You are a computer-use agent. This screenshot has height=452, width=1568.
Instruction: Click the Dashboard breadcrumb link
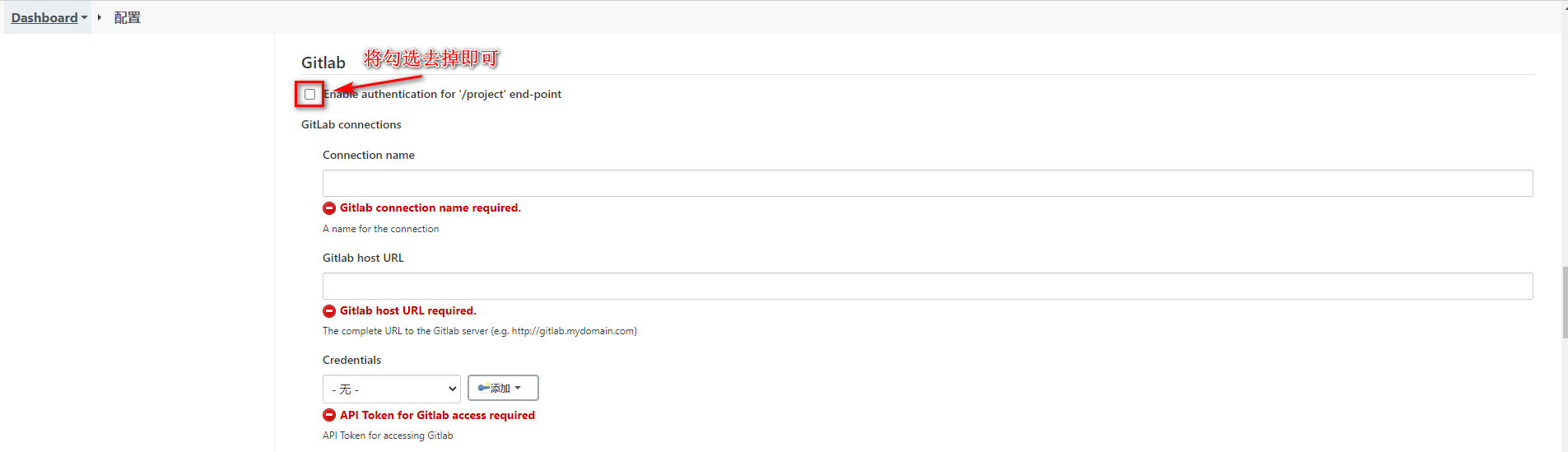click(44, 17)
